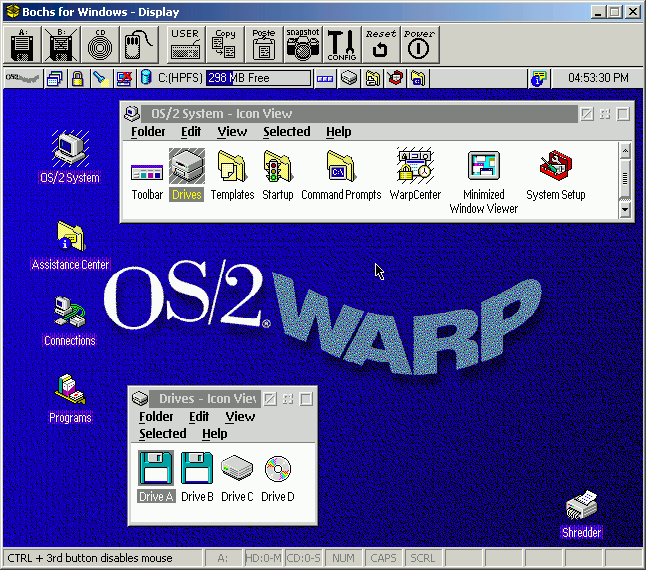
Task: Open the Bochs CONFIG button
Action: point(342,45)
